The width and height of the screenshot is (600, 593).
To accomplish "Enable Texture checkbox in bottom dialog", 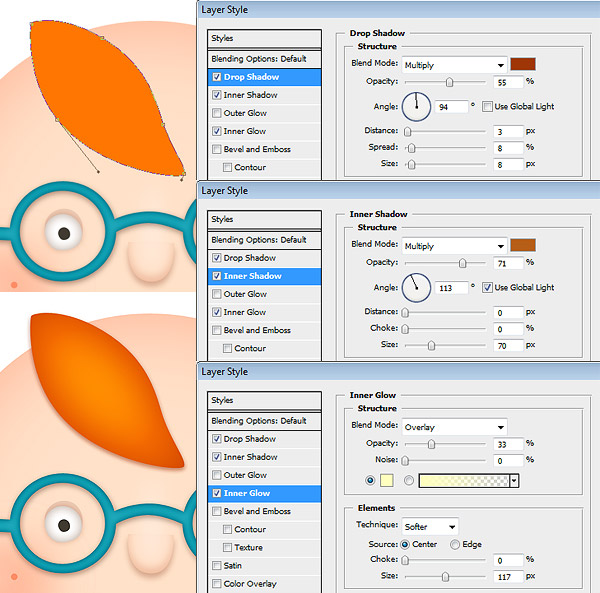I will click(x=227, y=547).
